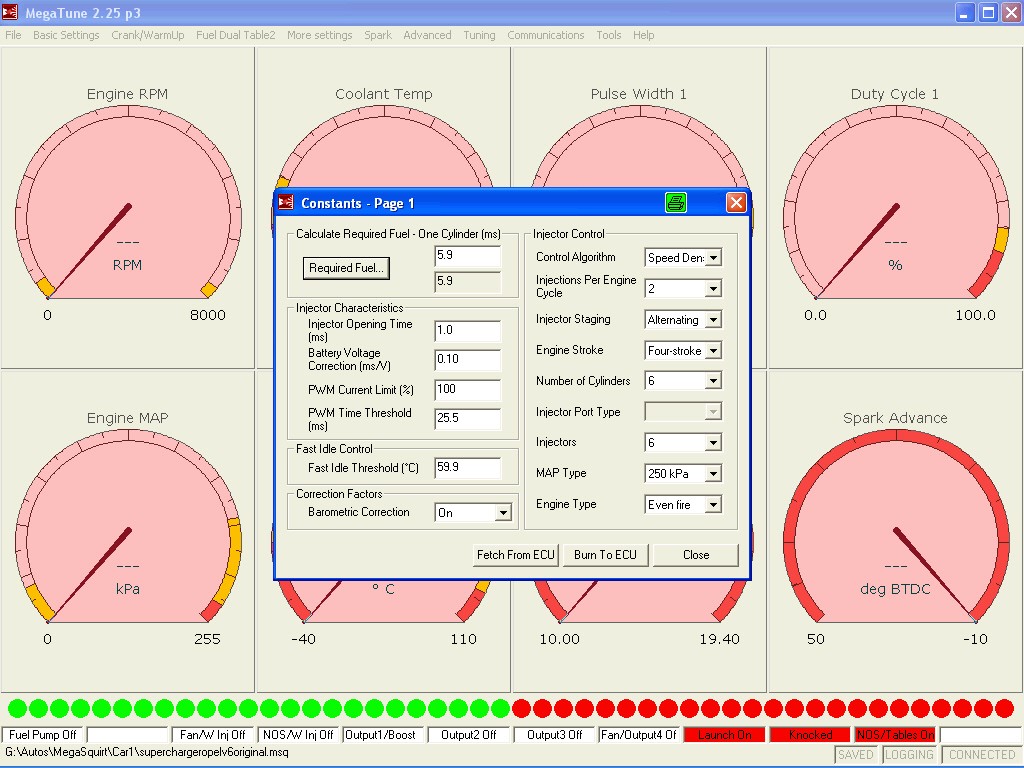Close the Constants - Page 1 dialog
The height and width of the screenshot is (768, 1024).
(736, 202)
